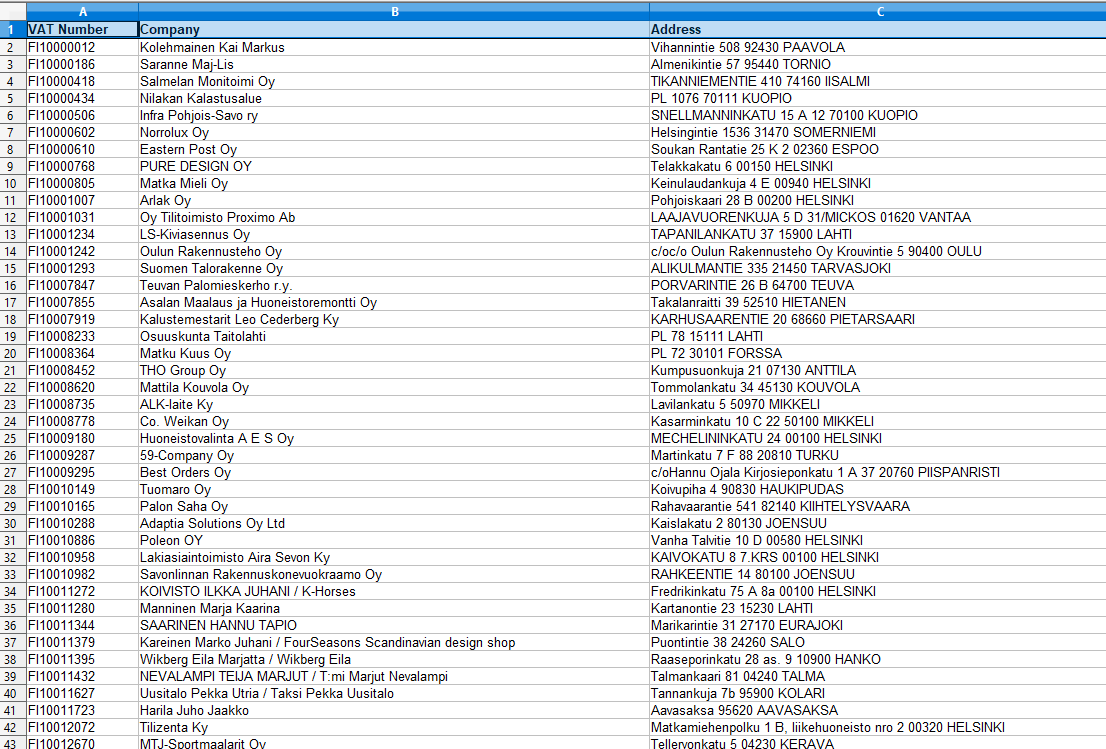Click cell ALK-laite Ky
The height and width of the screenshot is (749, 1106).
(394, 405)
